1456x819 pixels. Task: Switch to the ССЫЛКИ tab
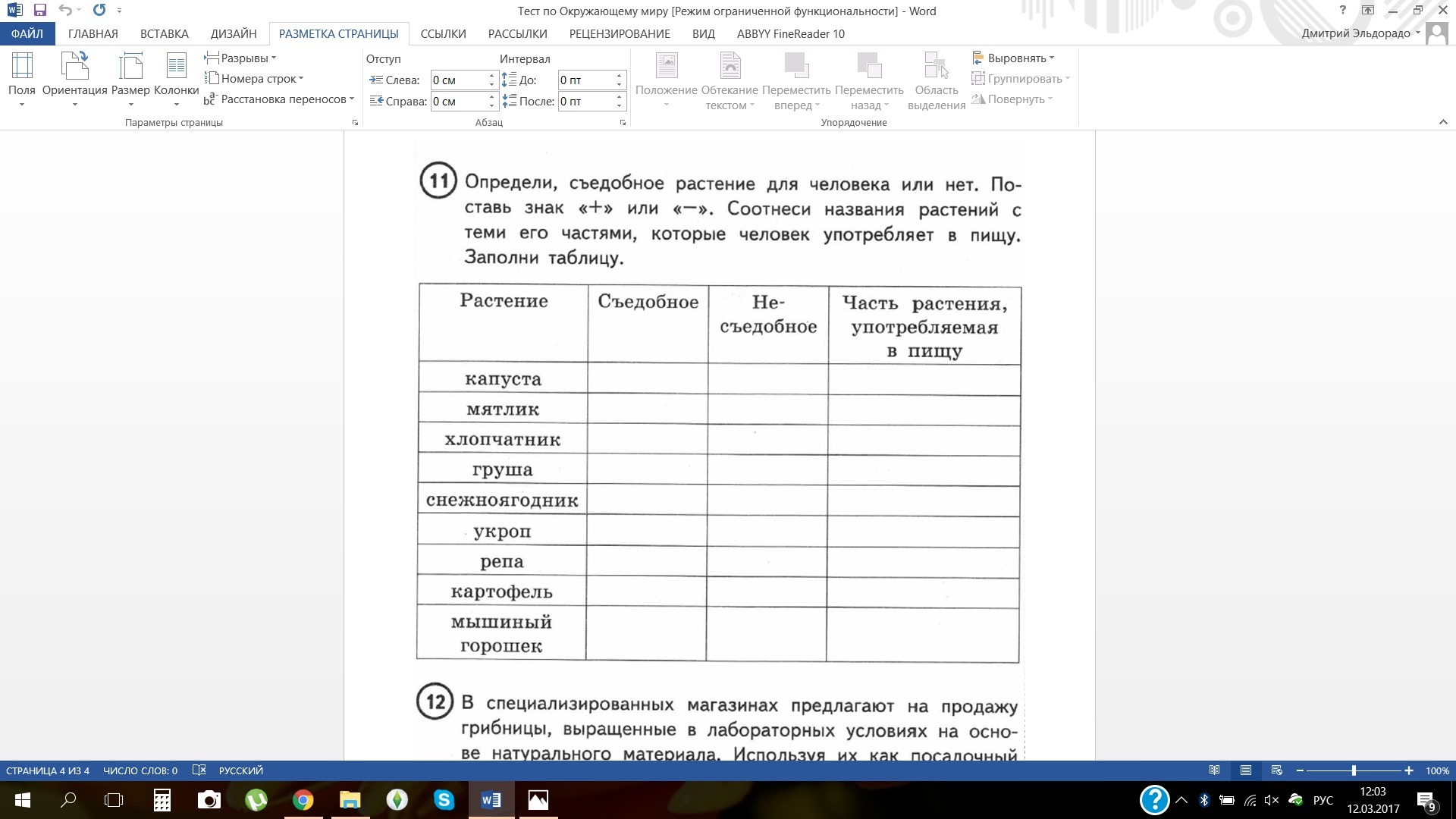click(x=444, y=34)
